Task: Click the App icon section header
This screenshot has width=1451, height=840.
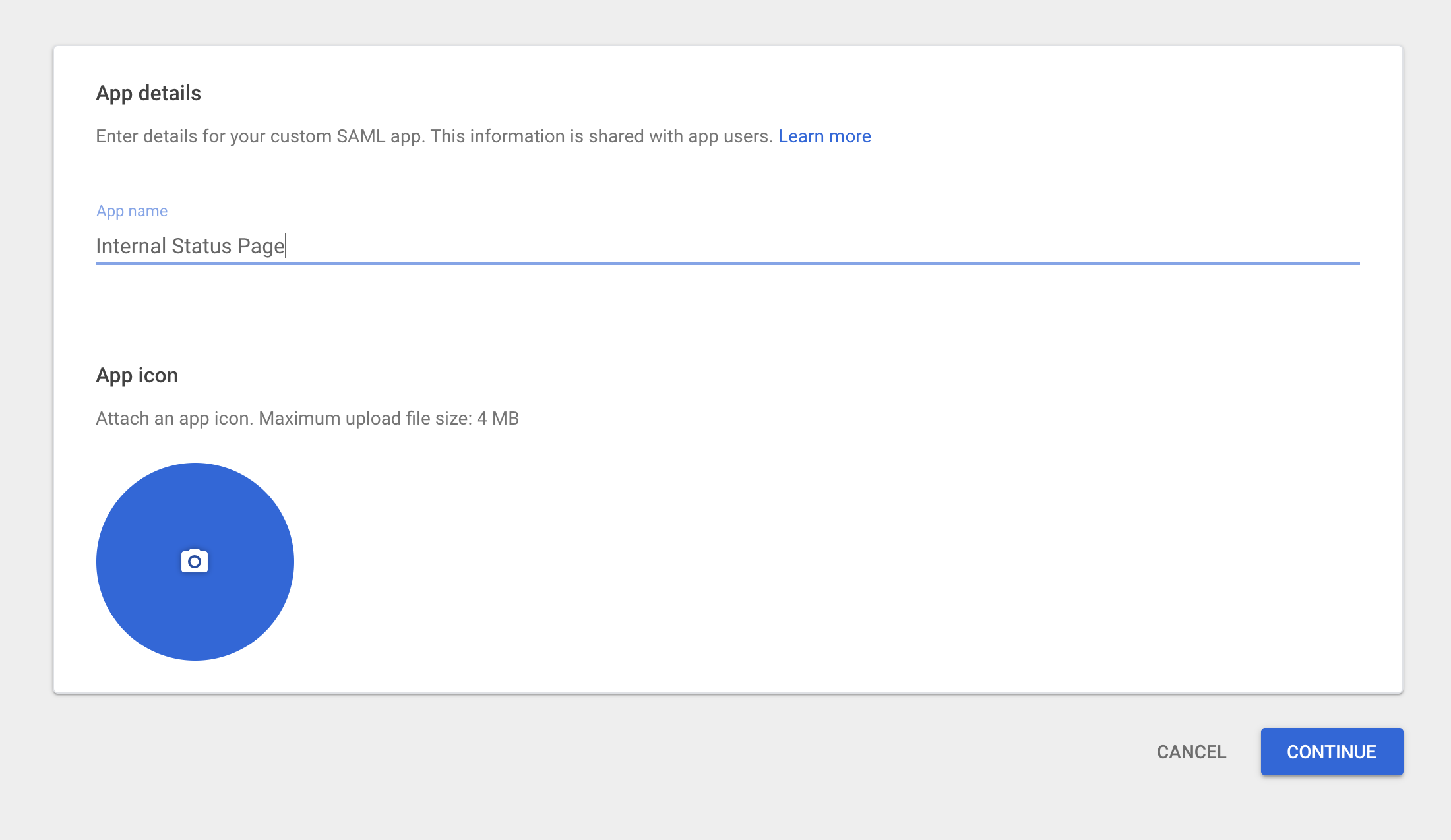Action: click(x=137, y=375)
